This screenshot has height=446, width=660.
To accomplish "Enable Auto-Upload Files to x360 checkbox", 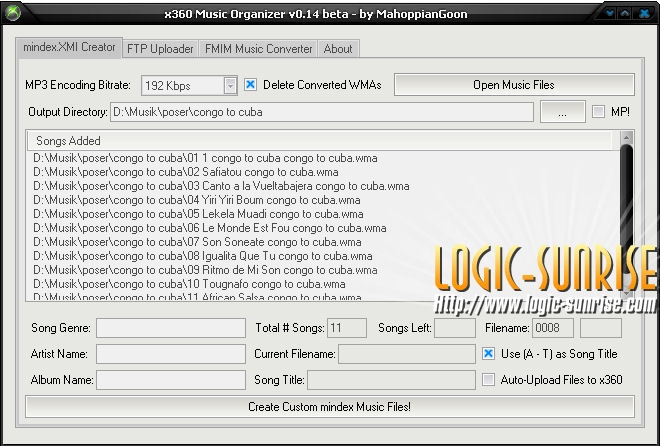I will [488, 380].
